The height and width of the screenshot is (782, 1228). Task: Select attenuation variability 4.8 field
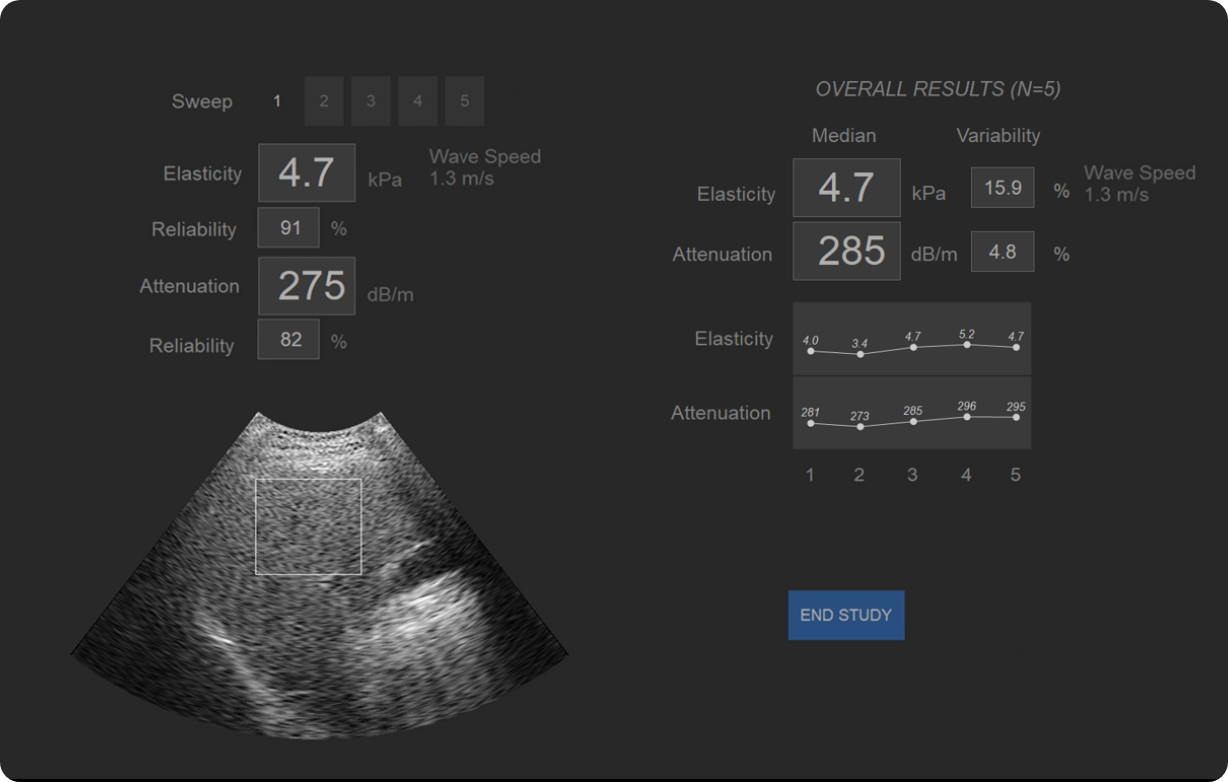click(x=1002, y=252)
